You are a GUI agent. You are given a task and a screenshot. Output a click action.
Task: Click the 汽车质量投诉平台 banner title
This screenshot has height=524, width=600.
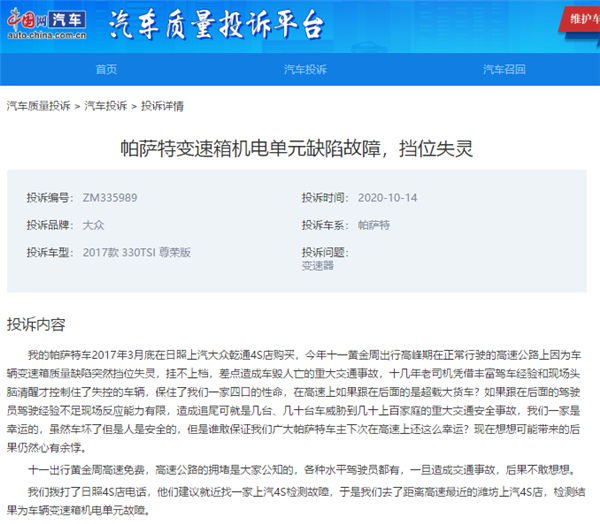click(x=217, y=25)
